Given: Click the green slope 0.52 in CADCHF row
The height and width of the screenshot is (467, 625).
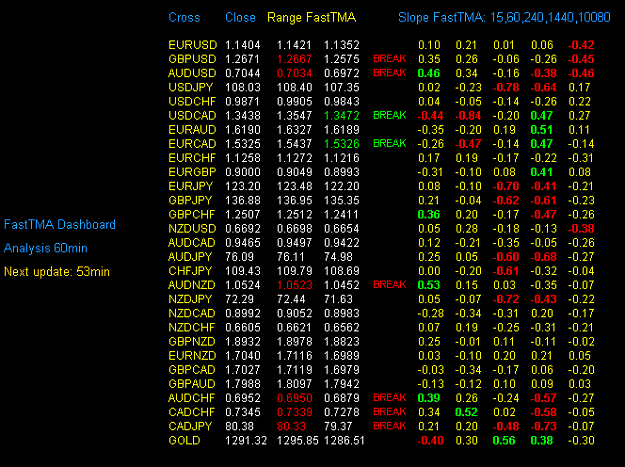Looking at the screenshot, I should (466, 412).
